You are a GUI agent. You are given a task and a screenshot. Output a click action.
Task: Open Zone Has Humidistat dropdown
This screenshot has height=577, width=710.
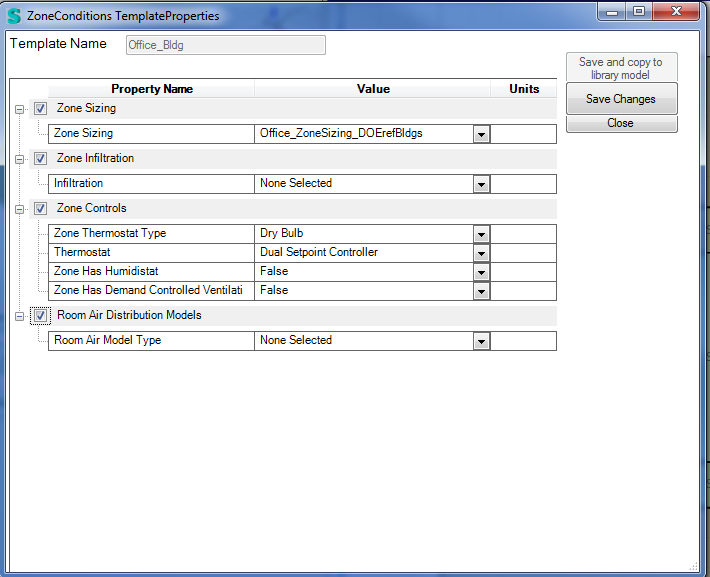(x=481, y=272)
